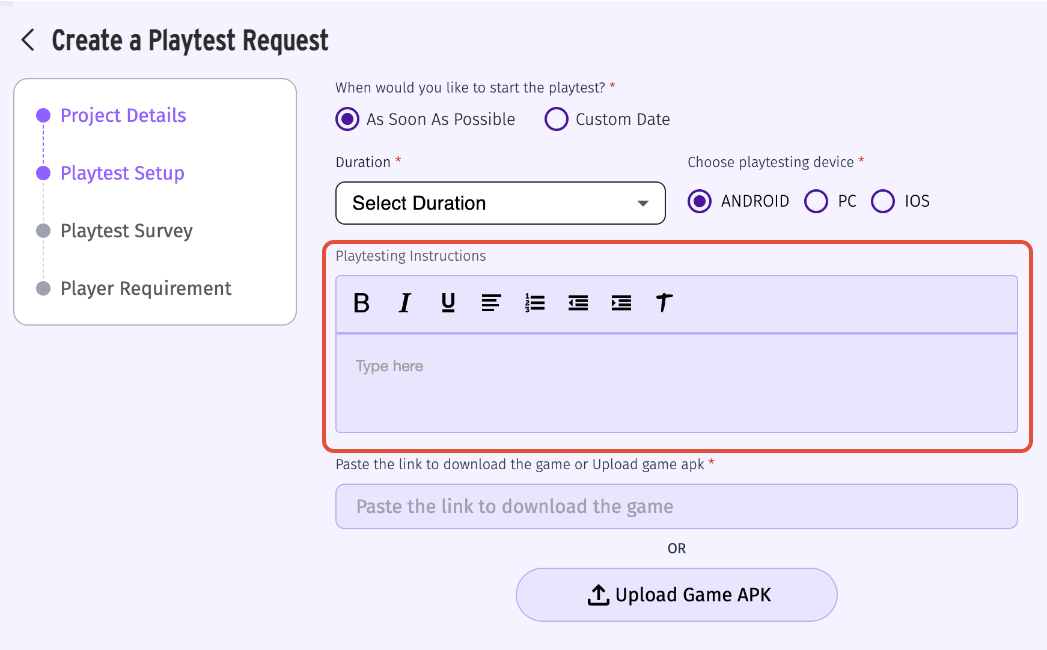Open the text size formatting tool

click(x=664, y=303)
